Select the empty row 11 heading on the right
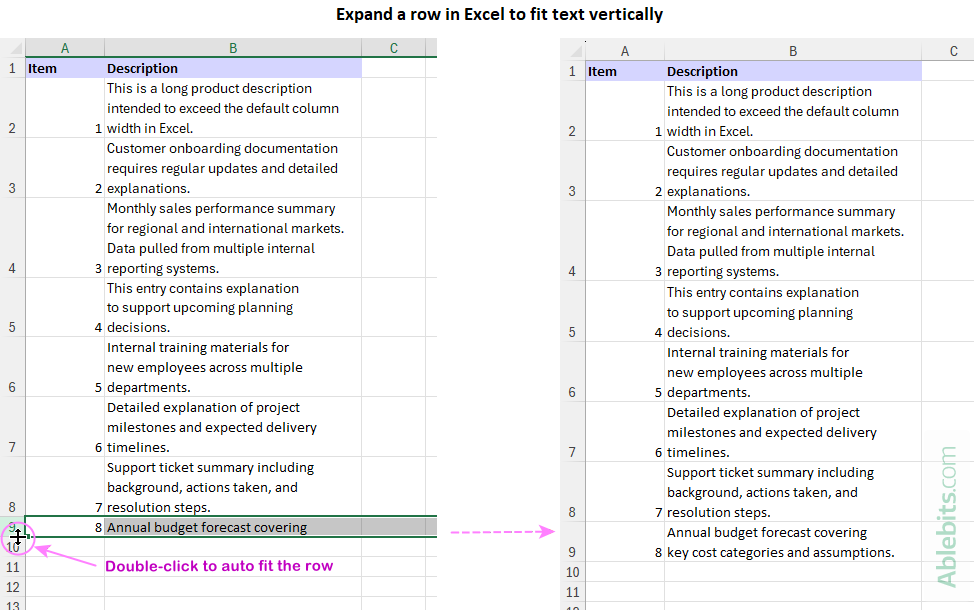The height and width of the screenshot is (610, 974). coord(572,592)
